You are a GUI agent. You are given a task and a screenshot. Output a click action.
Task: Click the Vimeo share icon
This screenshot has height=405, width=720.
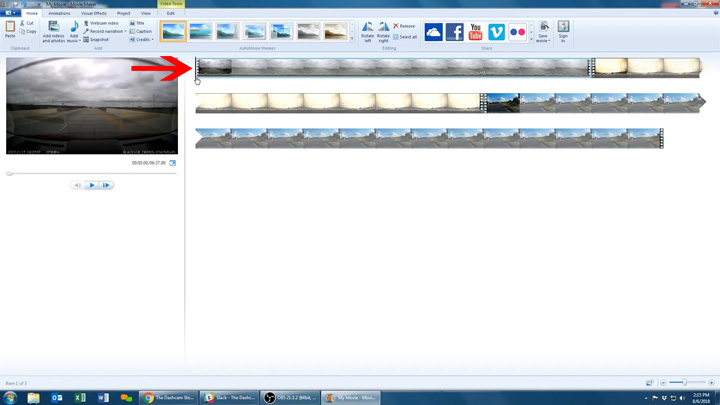click(496, 33)
